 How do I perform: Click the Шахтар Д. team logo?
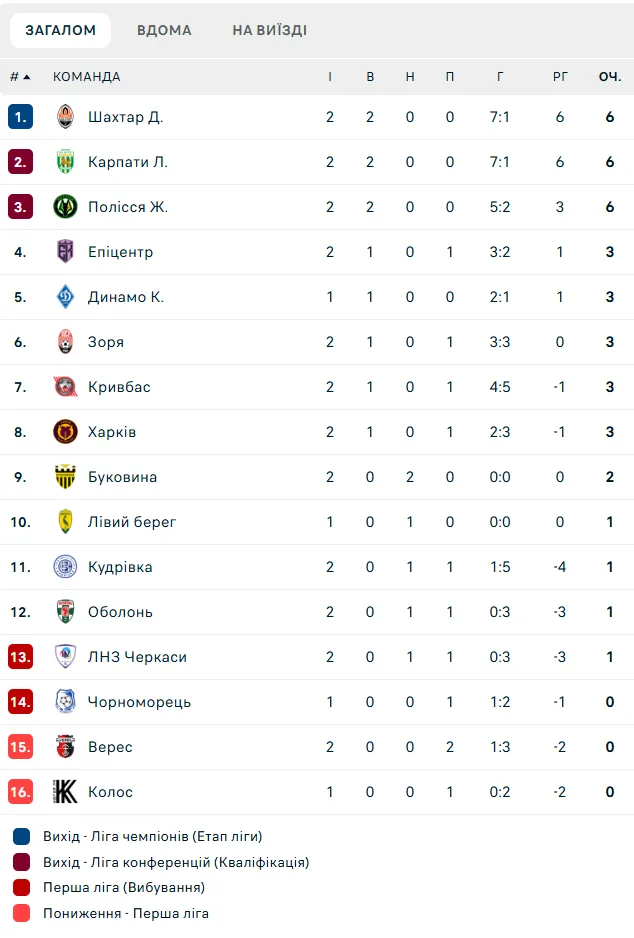tap(65, 117)
